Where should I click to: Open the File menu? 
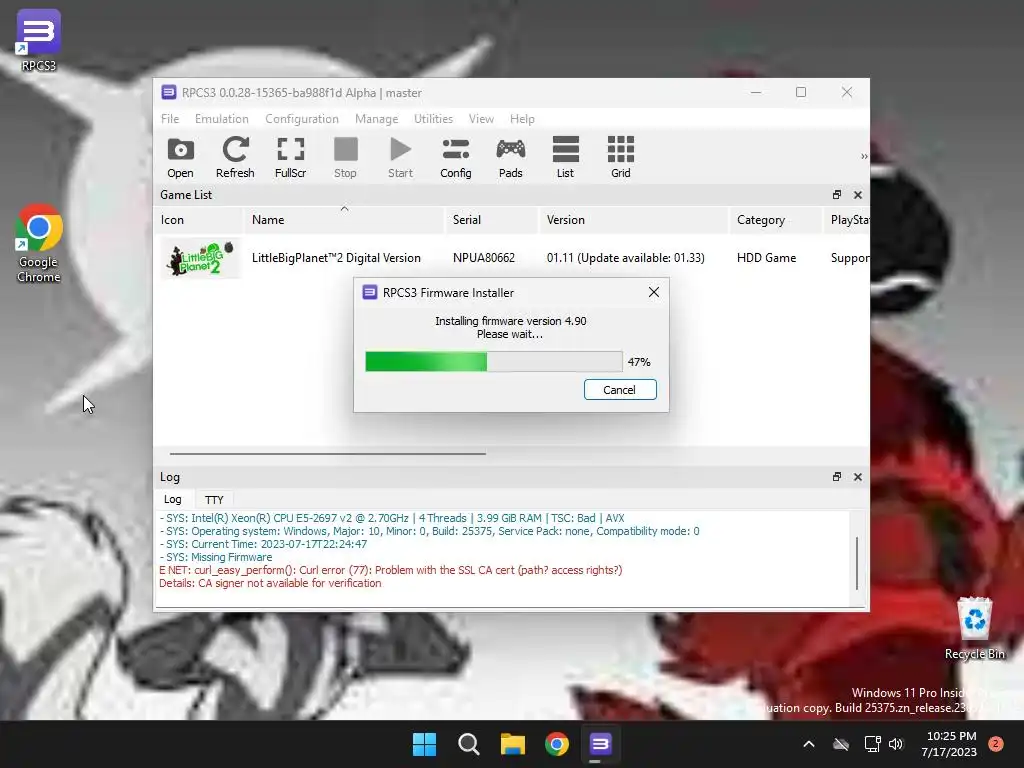[x=170, y=119]
